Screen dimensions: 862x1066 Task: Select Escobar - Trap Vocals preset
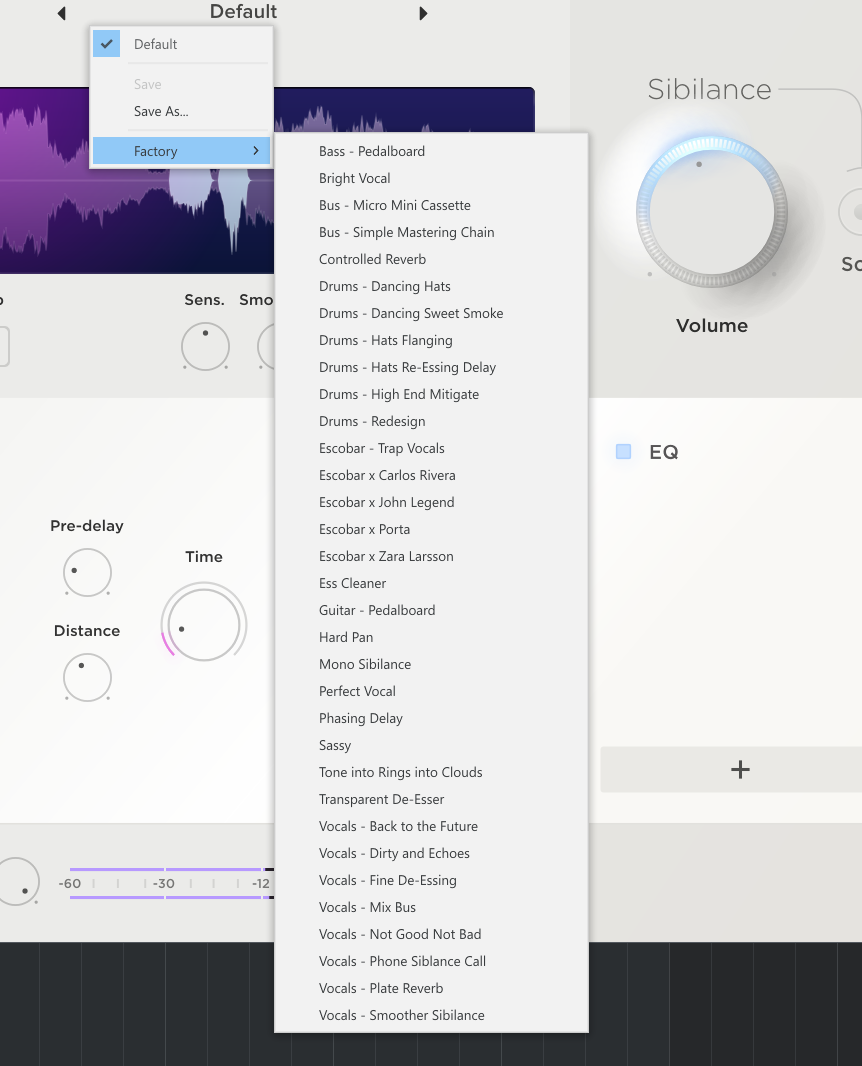[x=382, y=448]
